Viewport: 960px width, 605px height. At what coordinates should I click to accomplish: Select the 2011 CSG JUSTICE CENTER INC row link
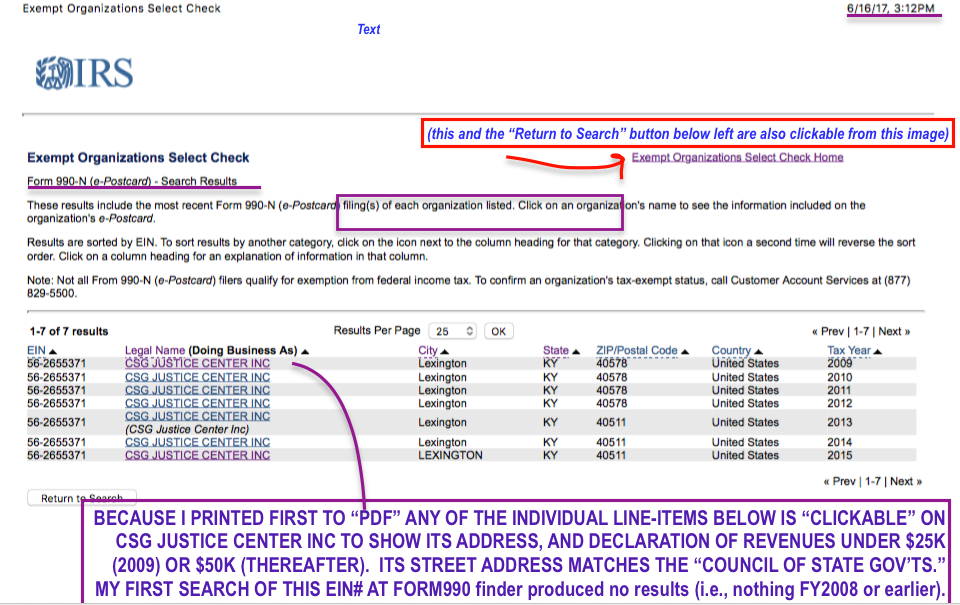coord(197,390)
